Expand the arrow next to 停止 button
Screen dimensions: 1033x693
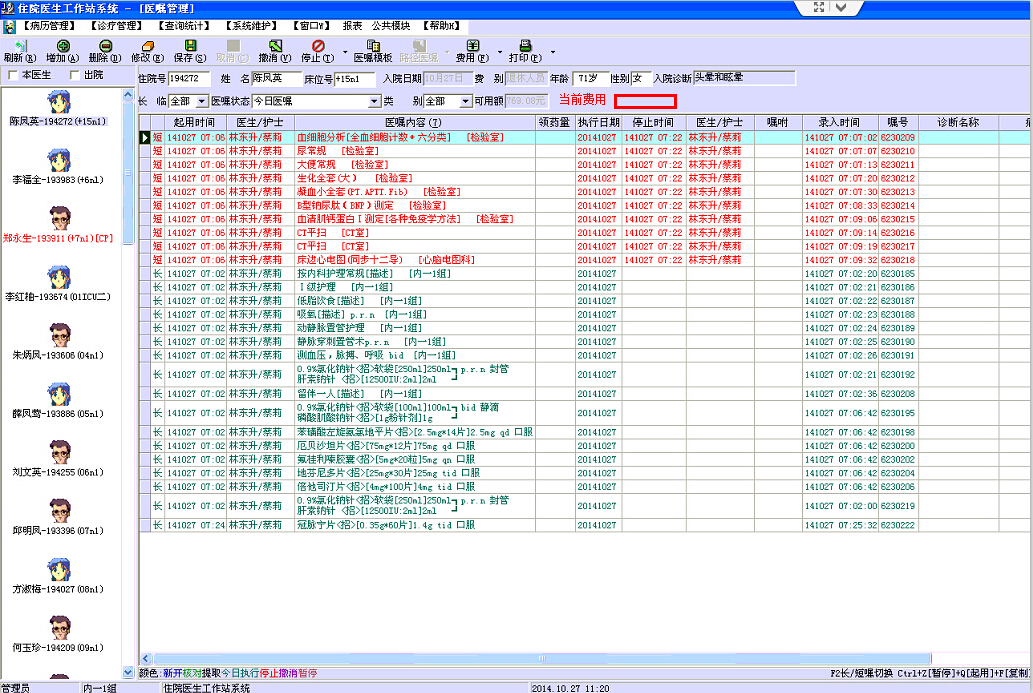pyautogui.click(x=345, y=52)
